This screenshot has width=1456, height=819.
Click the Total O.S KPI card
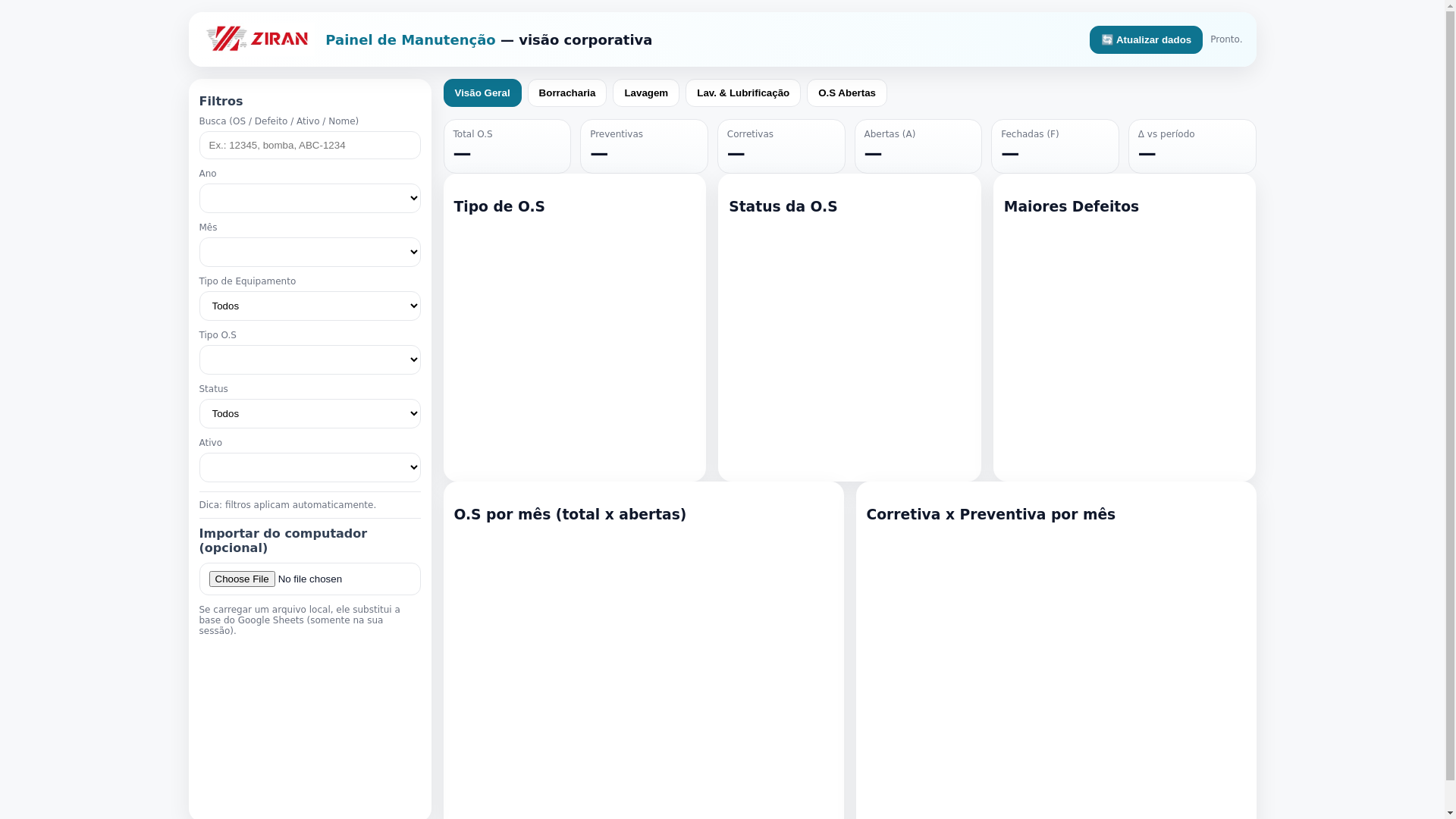pyautogui.click(x=507, y=146)
